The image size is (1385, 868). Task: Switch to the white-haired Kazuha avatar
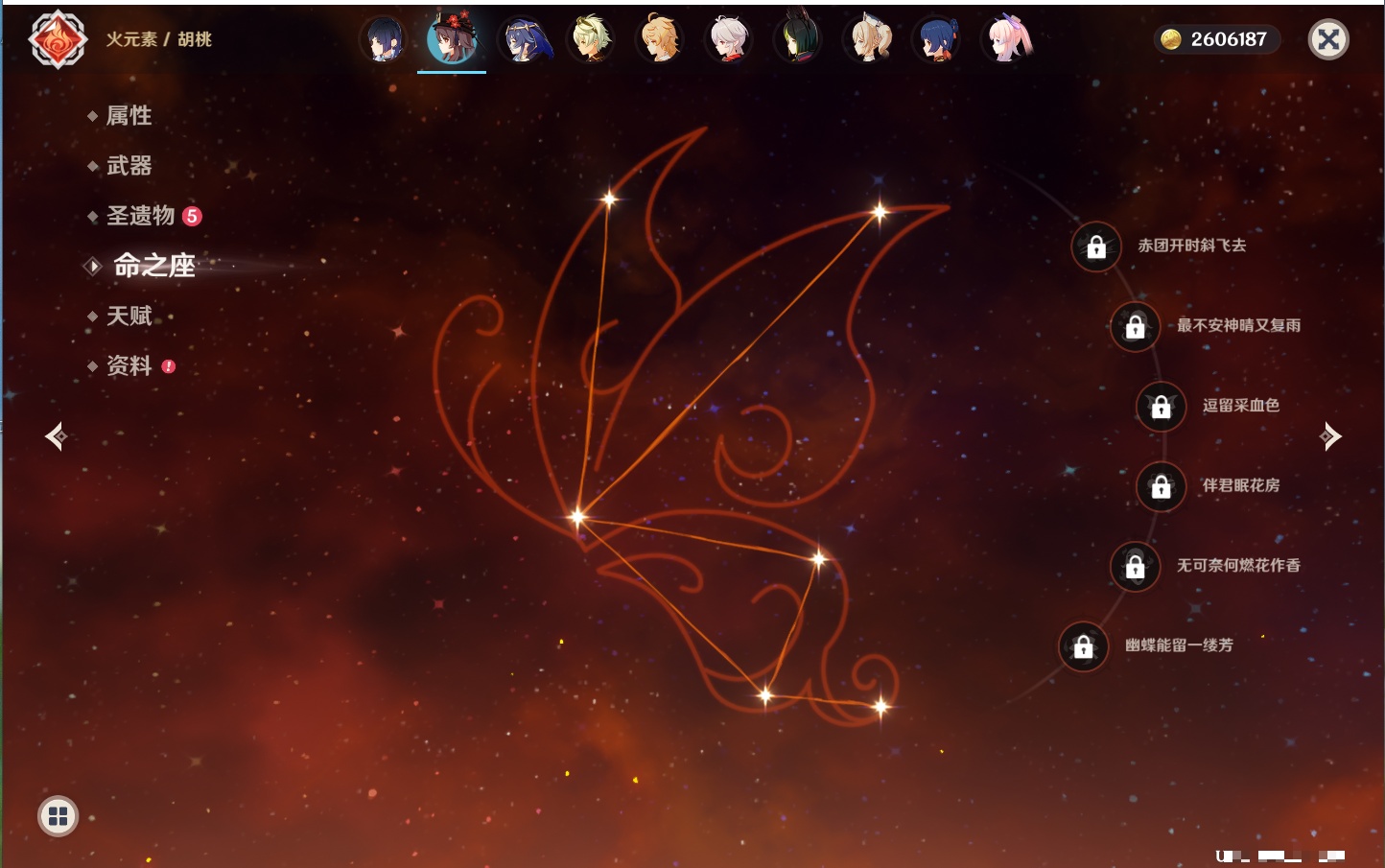coord(729,39)
